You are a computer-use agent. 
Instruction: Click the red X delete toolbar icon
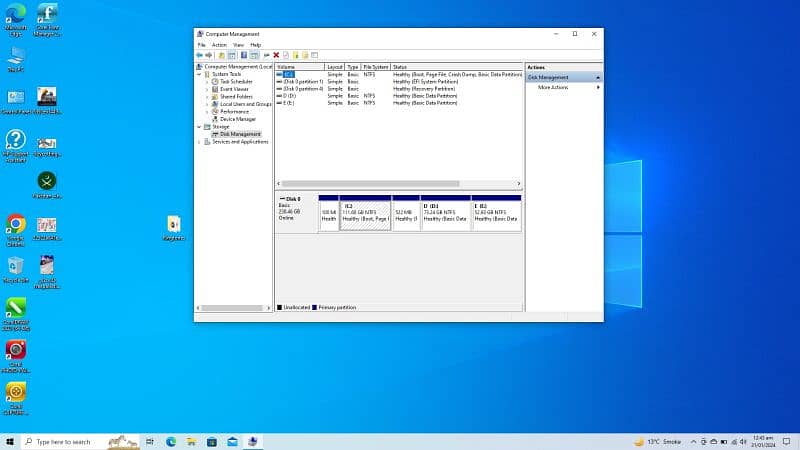(x=277, y=55)
